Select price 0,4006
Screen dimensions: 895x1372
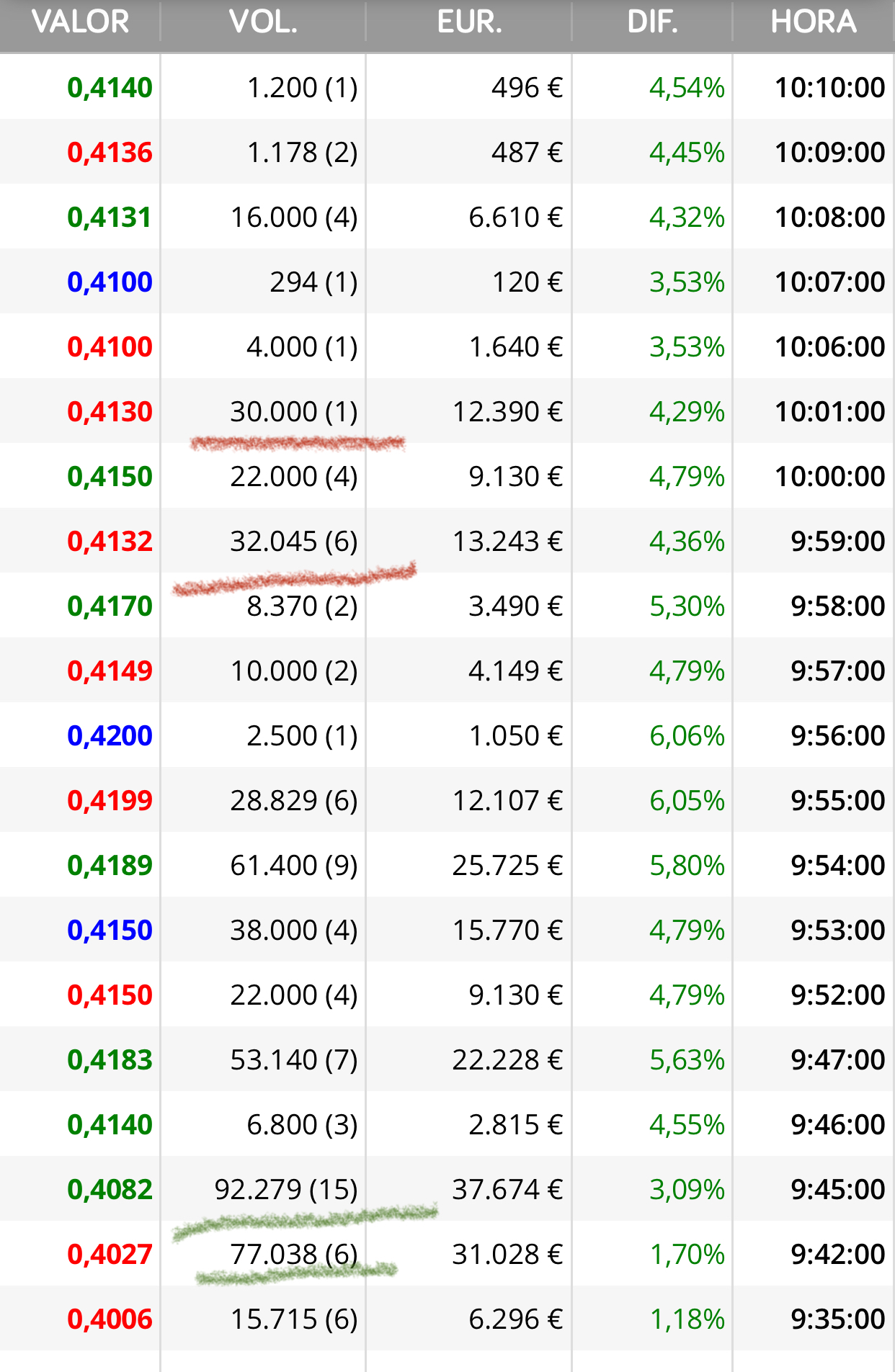pos(110,1319)
